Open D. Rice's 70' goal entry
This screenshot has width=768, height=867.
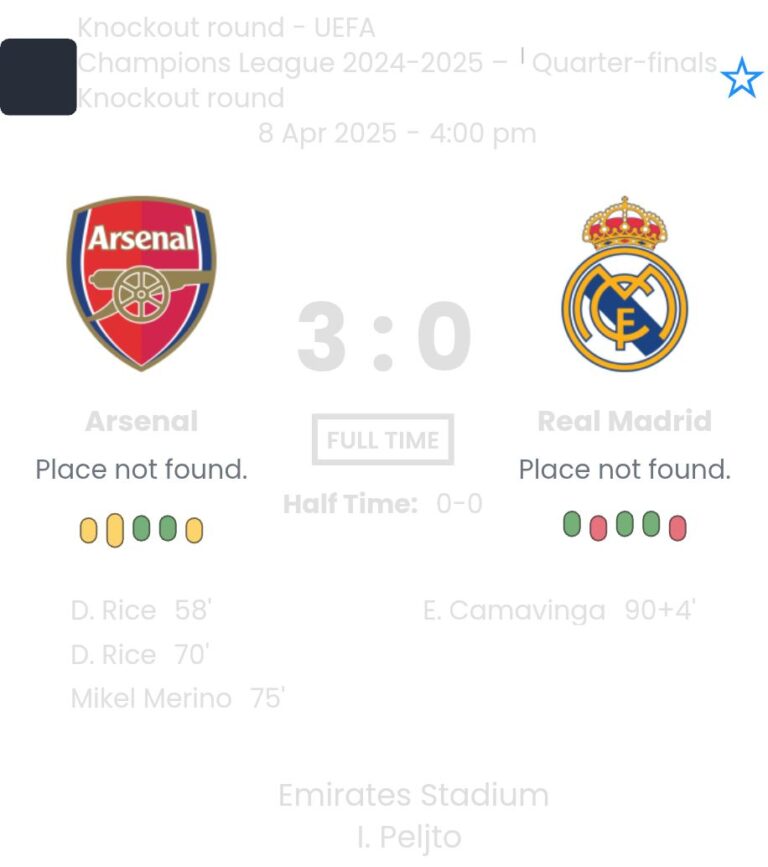point(139,654)
